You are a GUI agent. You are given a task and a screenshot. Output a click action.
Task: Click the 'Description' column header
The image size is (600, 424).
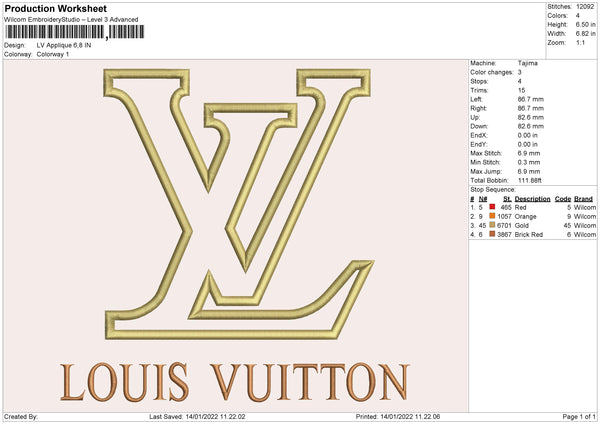532,199
